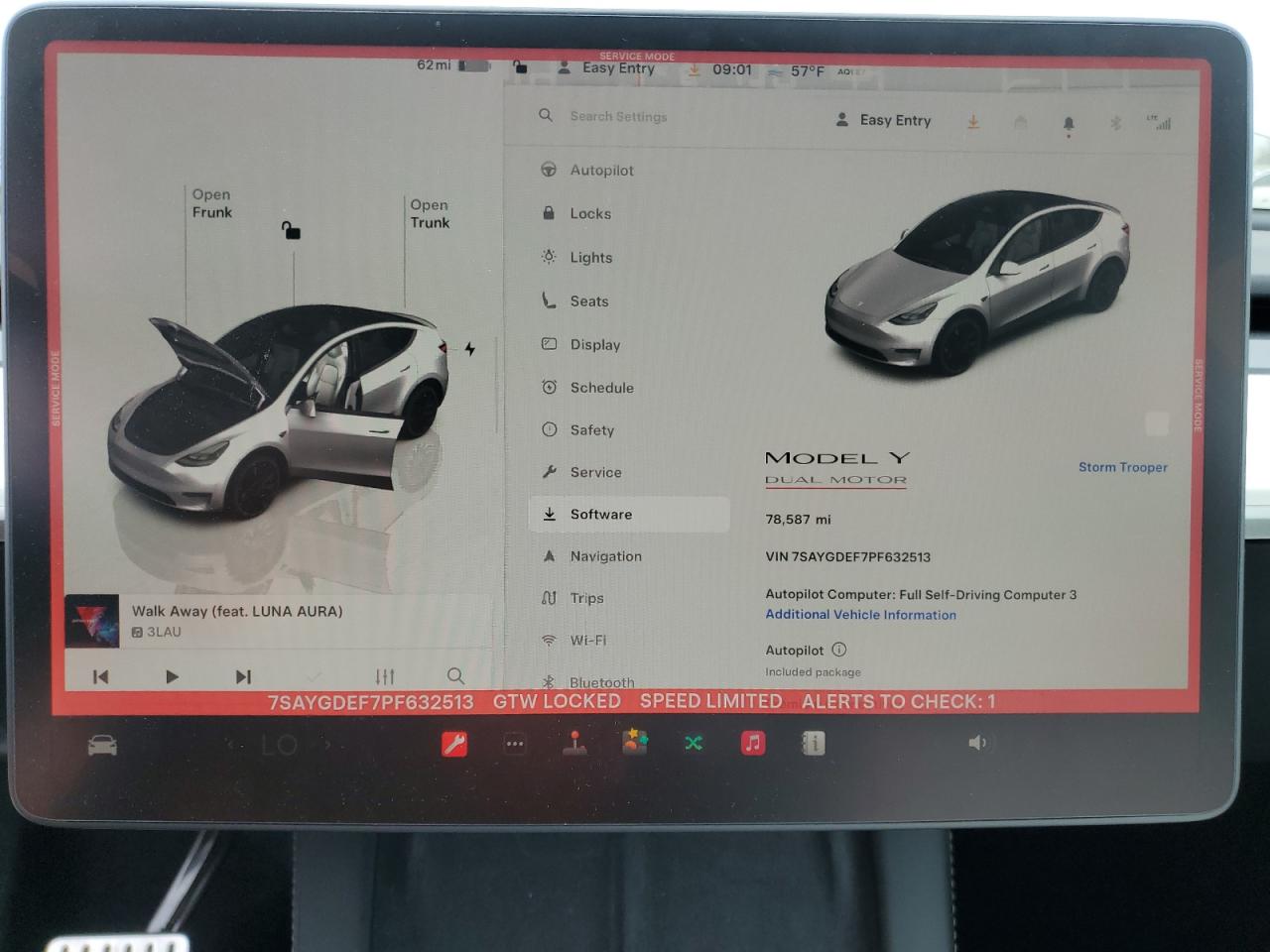This screenshot has height=952, width=1270.
Task: Tap the ALERTS TO CHECK: 1 banner text
Action: point(898,702)
